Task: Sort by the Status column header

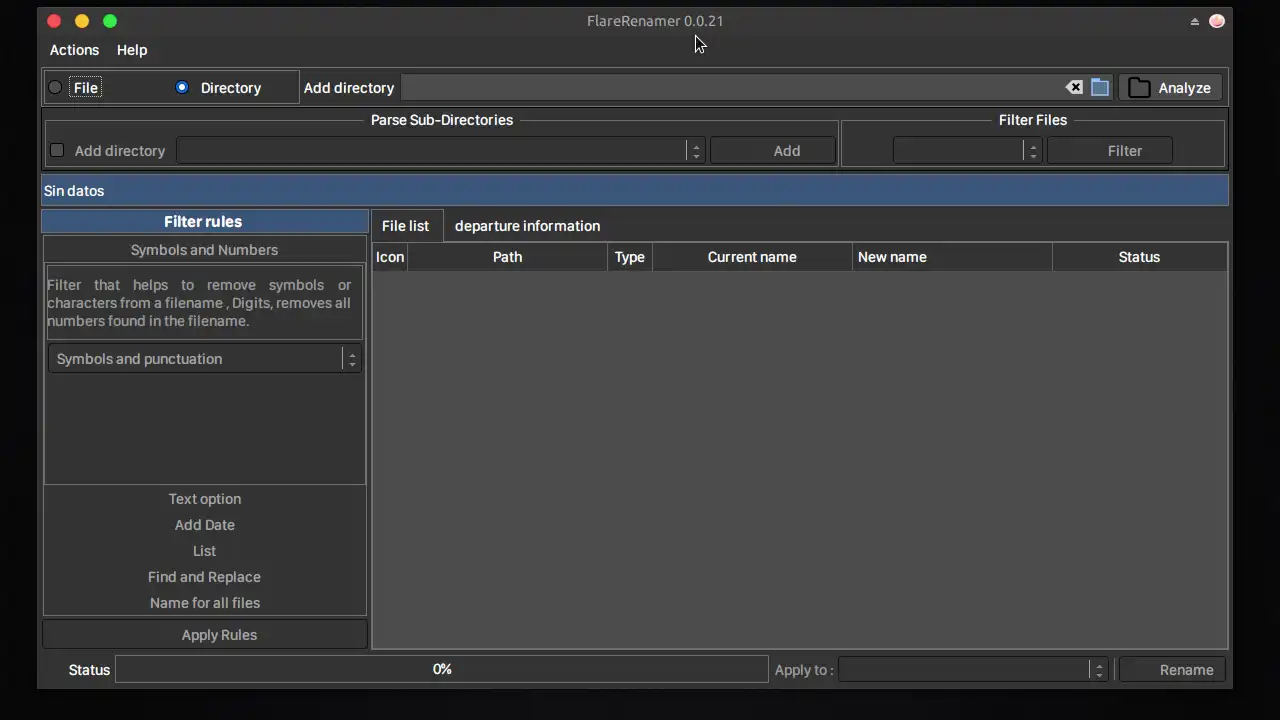Action: [x=1139, y=257]
